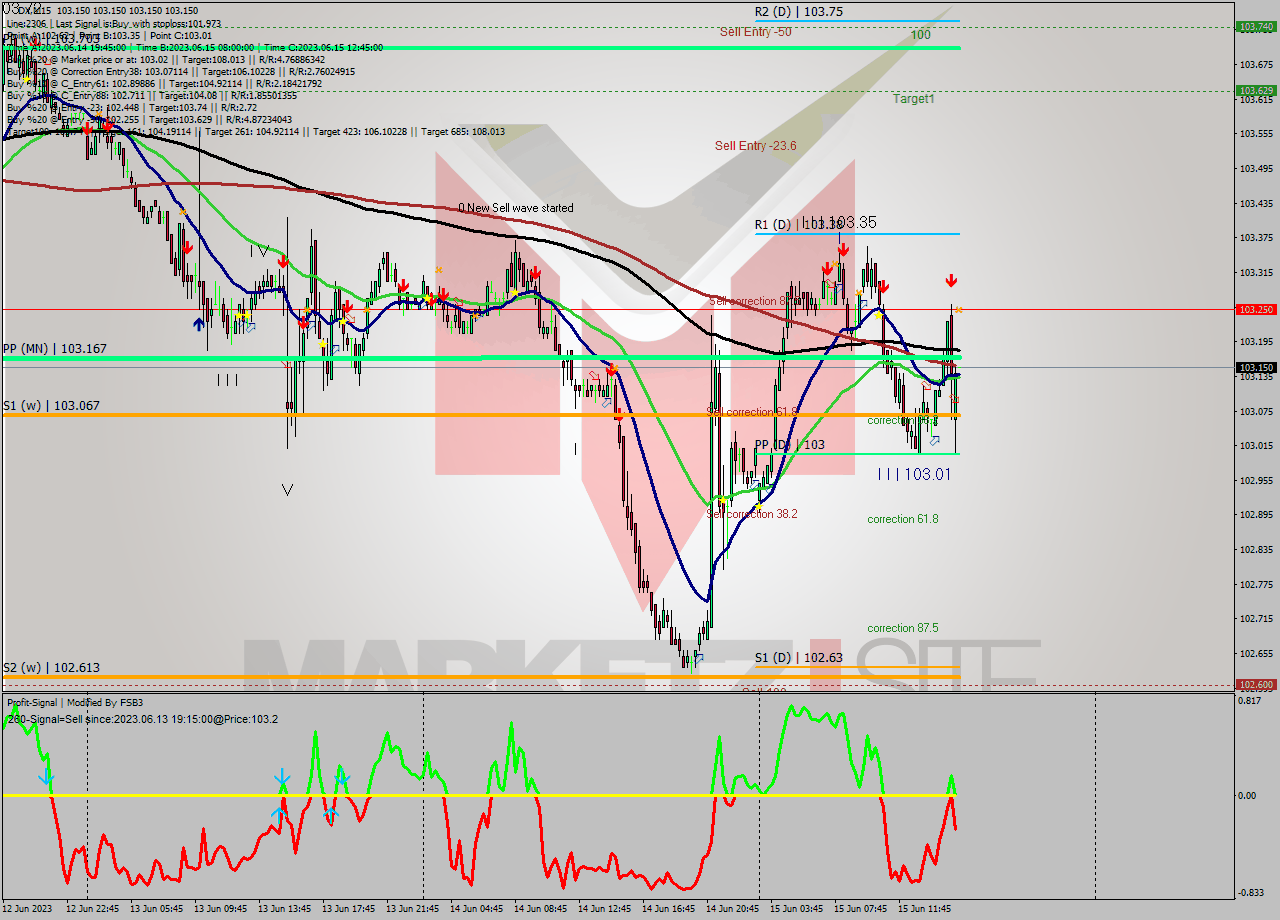Click the 103.495 price scale value
Image resolution: width=1280 pixels, height=920 pixels.
point(1256,168)
